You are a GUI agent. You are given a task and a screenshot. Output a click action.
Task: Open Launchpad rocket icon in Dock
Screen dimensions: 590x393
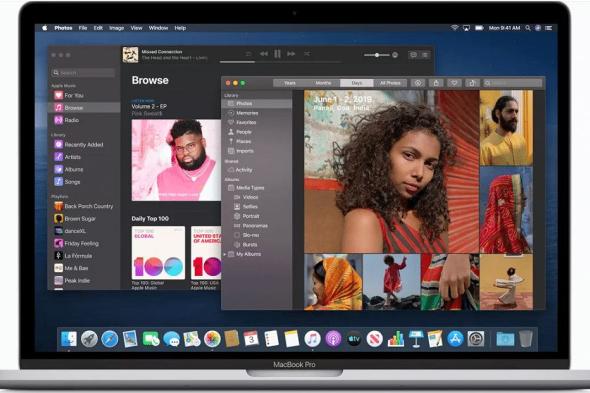pyautogui.click(x=89, y=339)
